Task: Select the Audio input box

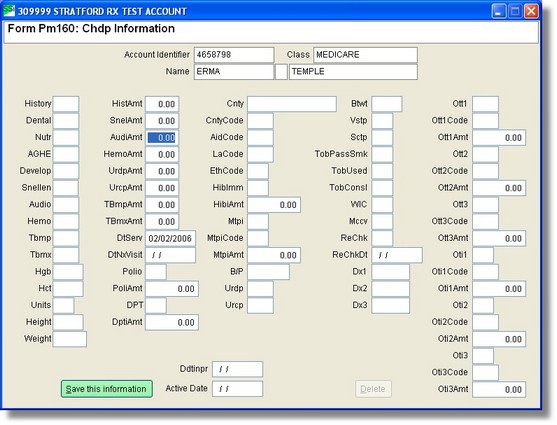Action: [x=66, y=204]
